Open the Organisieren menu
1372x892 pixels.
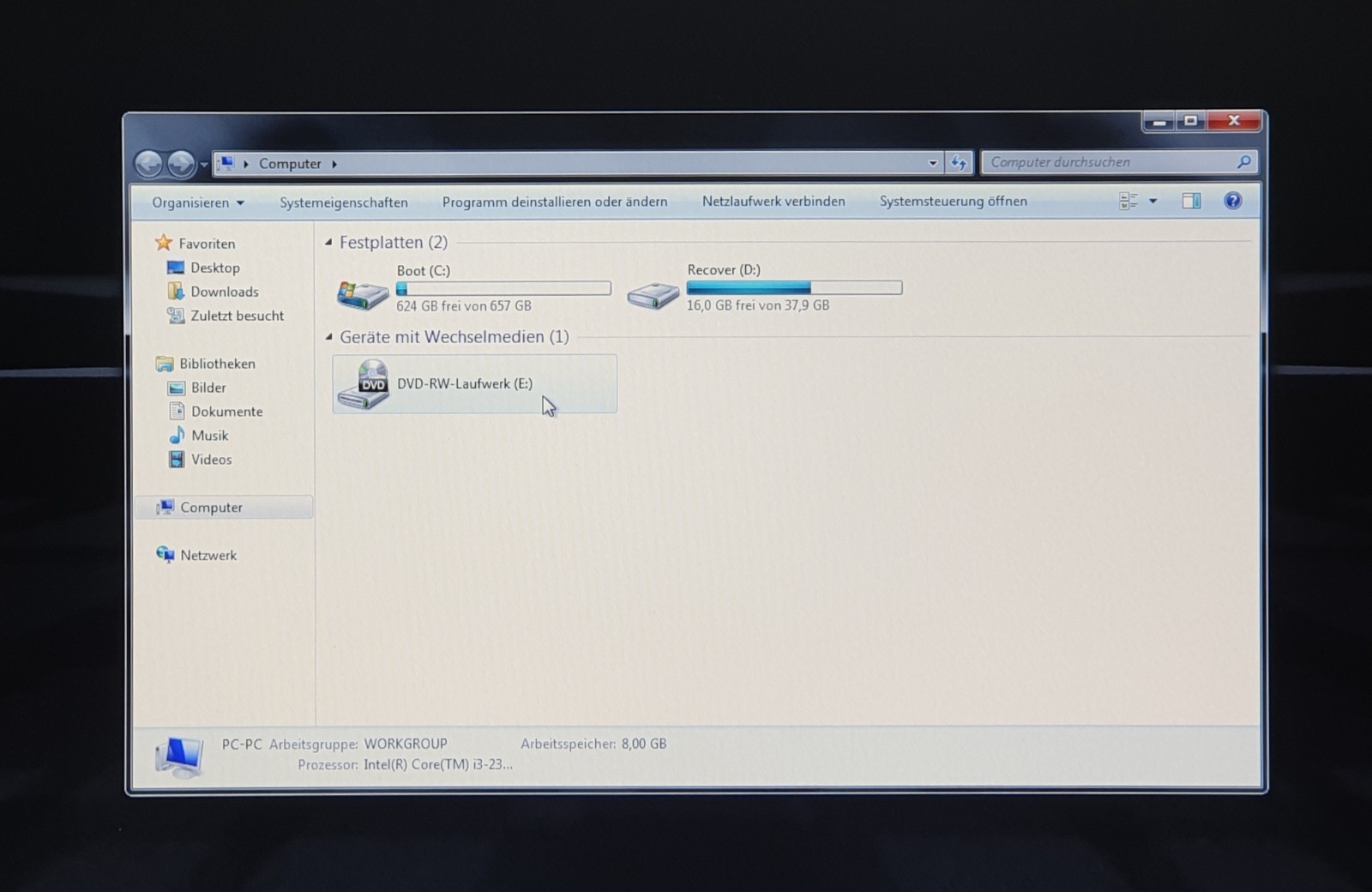pyautogui.click(x=198, y=202)
